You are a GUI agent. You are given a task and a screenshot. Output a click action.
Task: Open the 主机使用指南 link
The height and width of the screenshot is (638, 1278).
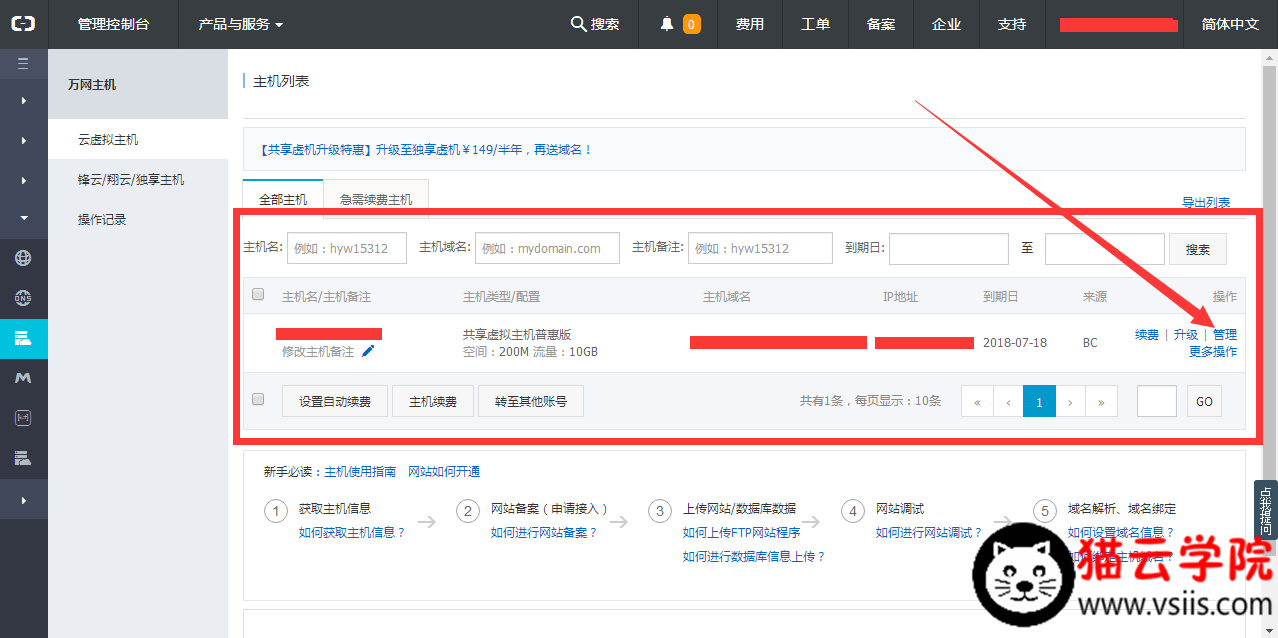(x=360, y=472)
